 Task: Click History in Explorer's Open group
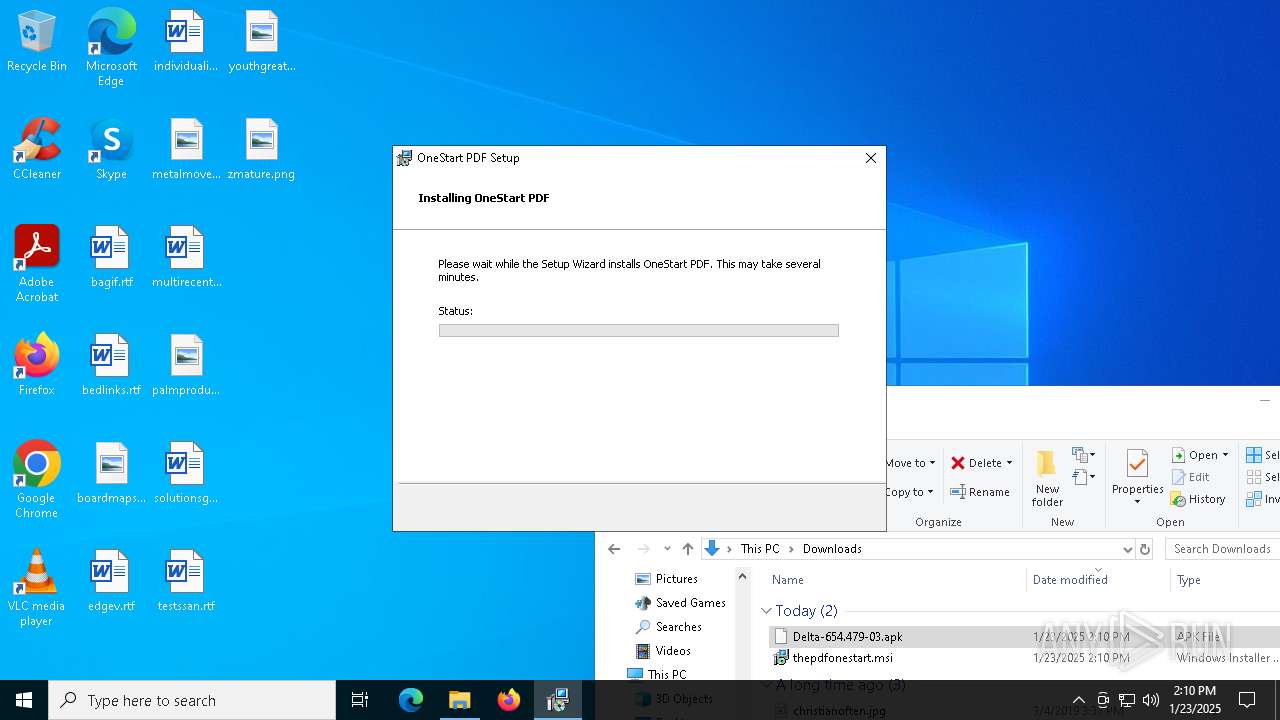(1198, 499)
